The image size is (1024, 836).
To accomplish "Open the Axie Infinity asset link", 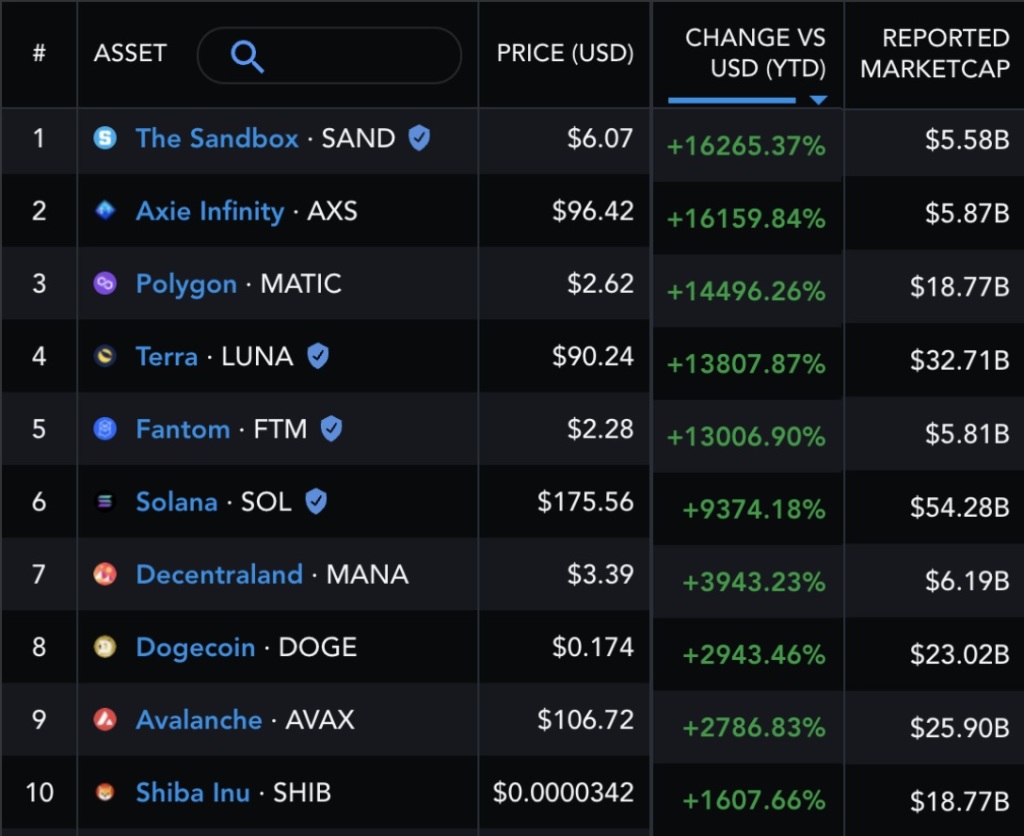I will (x=211, y=212).
